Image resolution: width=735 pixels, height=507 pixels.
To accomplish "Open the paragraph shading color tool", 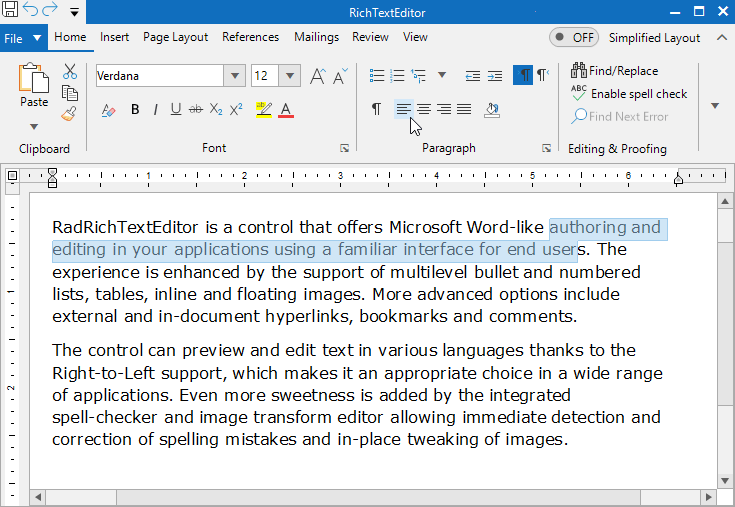I will coord(492,110).
